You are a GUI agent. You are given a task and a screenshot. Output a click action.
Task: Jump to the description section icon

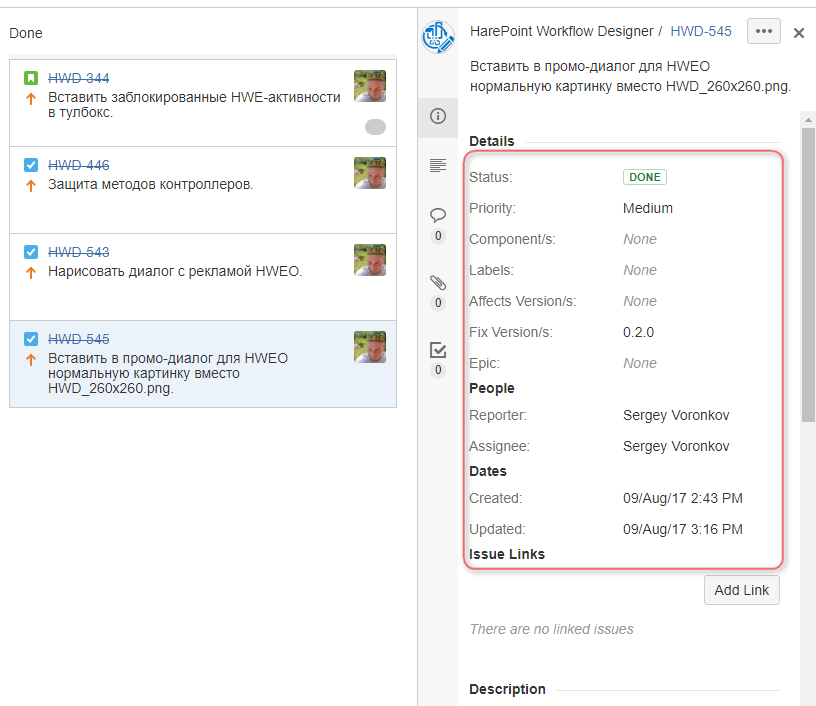click(438, 165)
